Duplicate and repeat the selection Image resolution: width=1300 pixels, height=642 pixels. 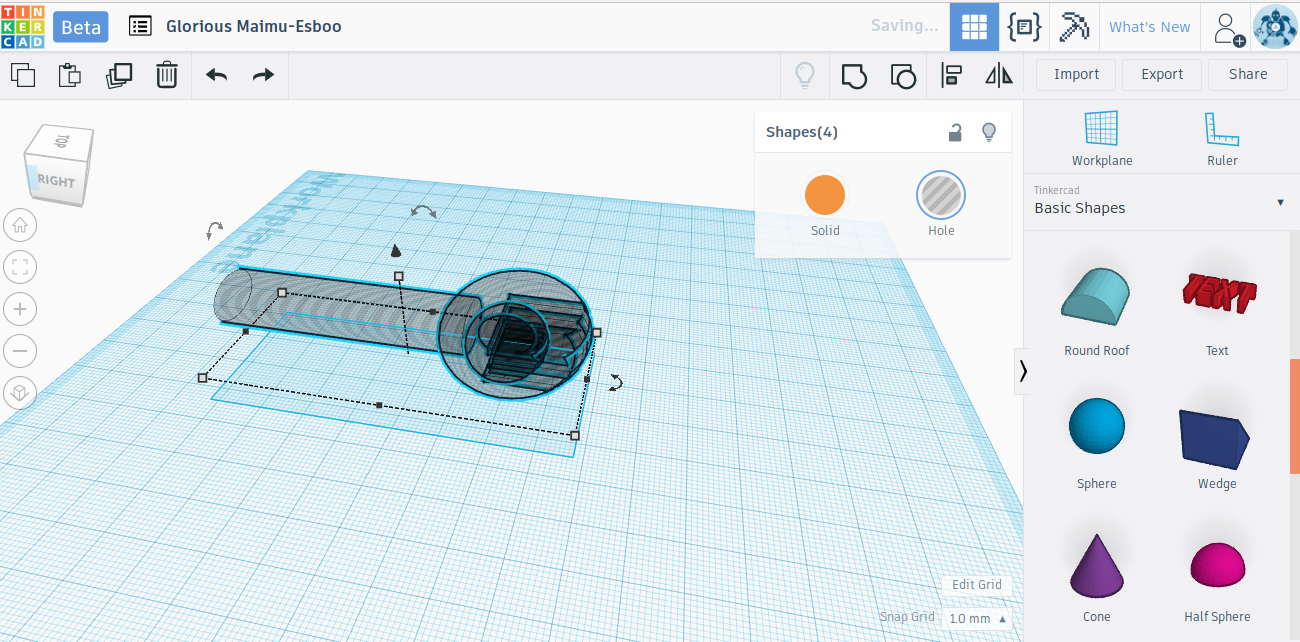119,75
